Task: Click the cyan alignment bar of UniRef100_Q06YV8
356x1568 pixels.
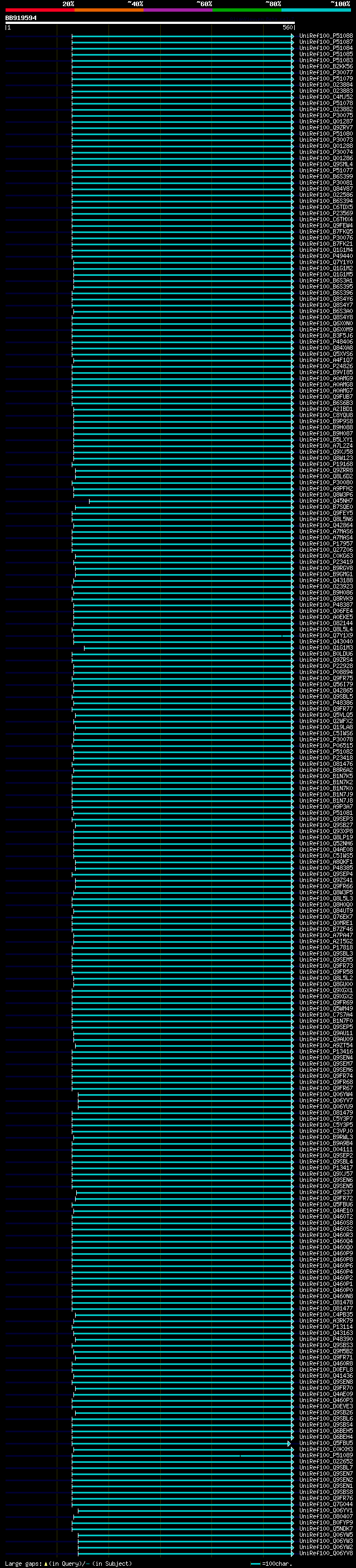Action: [186, 1553]
